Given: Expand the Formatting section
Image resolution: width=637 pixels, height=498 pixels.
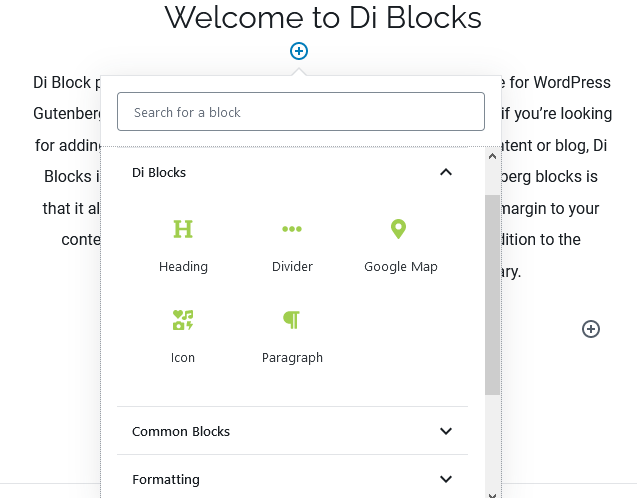Looking at the screenshot, I should 292,479.
